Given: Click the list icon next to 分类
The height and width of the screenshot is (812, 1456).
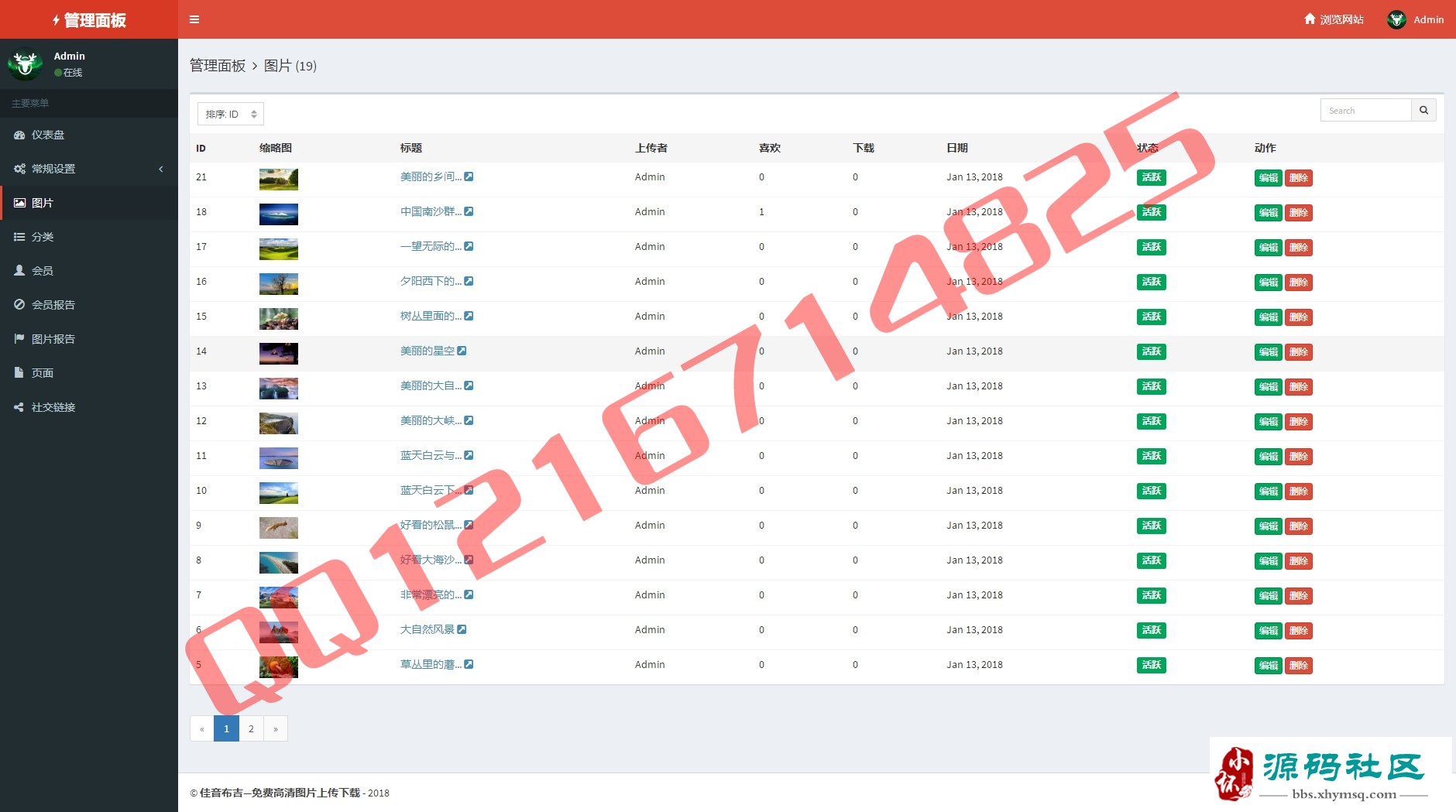Looking at the screenshot, I should [19, 237].
